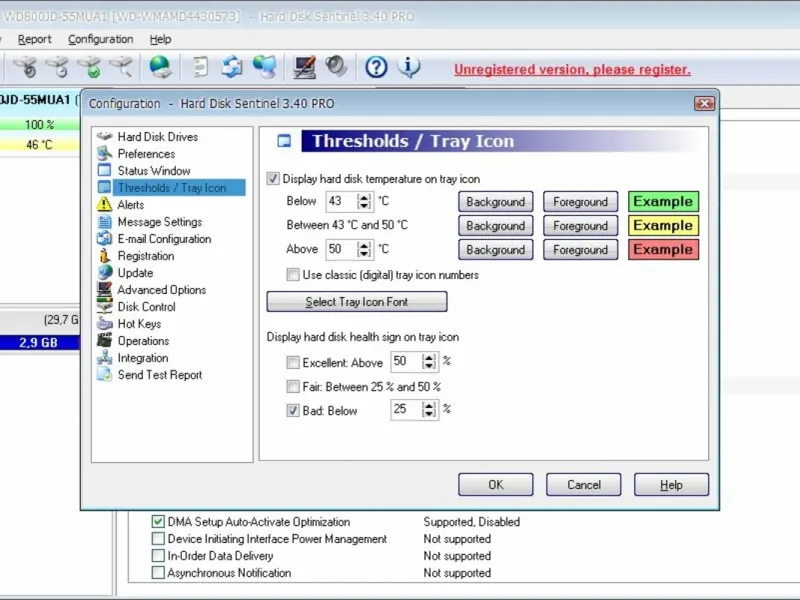The image size is (800, 600).
Task: Click the Bad Below percent spinner arrows
Action: pos(429,409)
